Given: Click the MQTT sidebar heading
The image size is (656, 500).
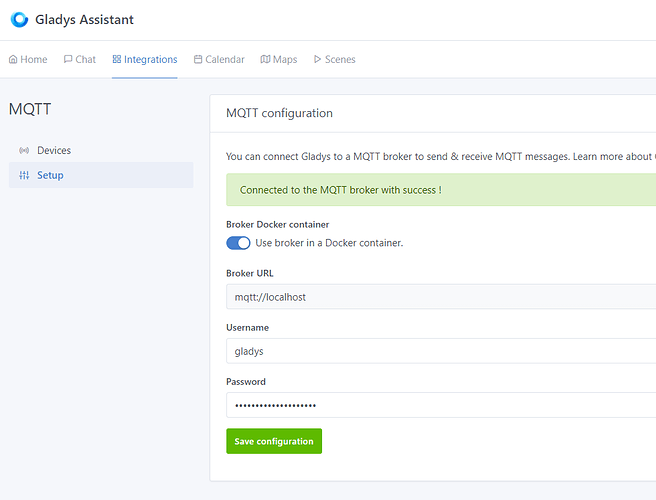Looking at the screenshot, I should 30,109.
